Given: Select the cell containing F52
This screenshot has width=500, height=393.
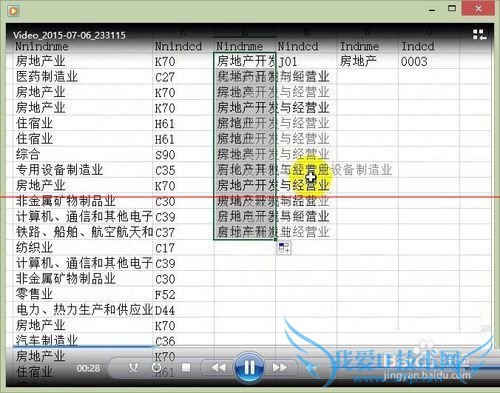Looking at the screenshot, I should [x=183, y=294].
